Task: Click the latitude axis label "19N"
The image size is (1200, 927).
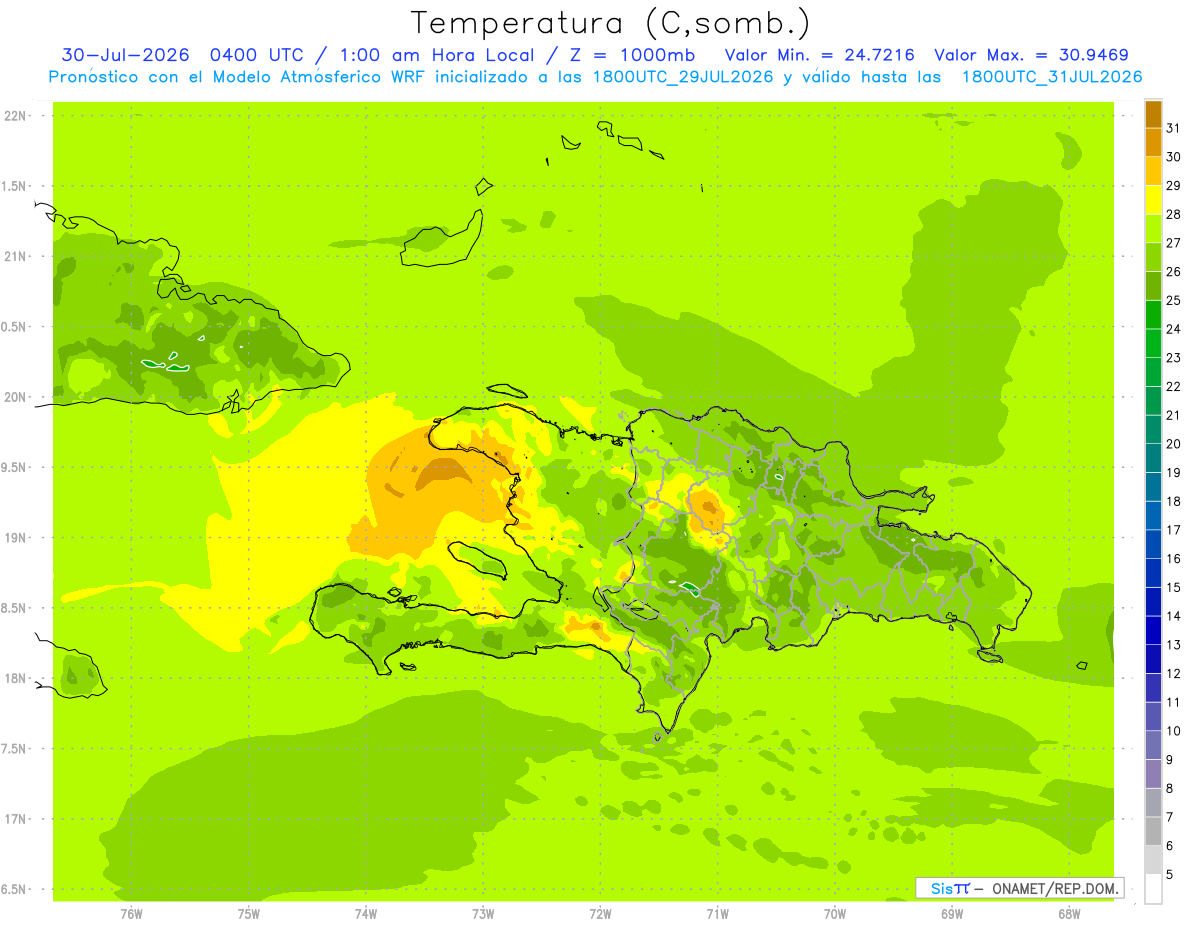Action: coord(16,538)
